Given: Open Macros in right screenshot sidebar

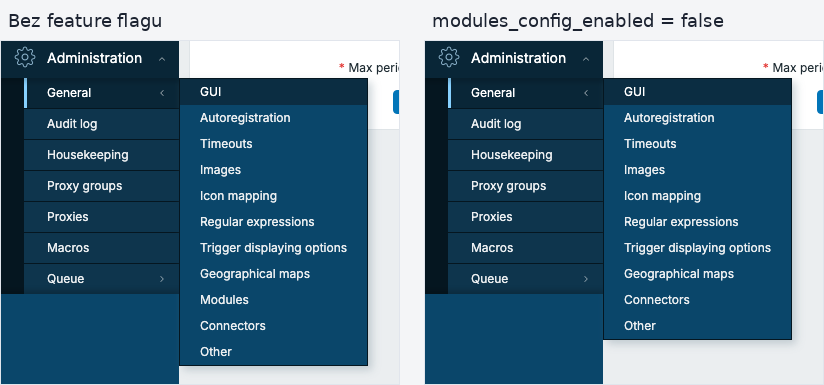Looking at the screenshot, I should [526, 248].
